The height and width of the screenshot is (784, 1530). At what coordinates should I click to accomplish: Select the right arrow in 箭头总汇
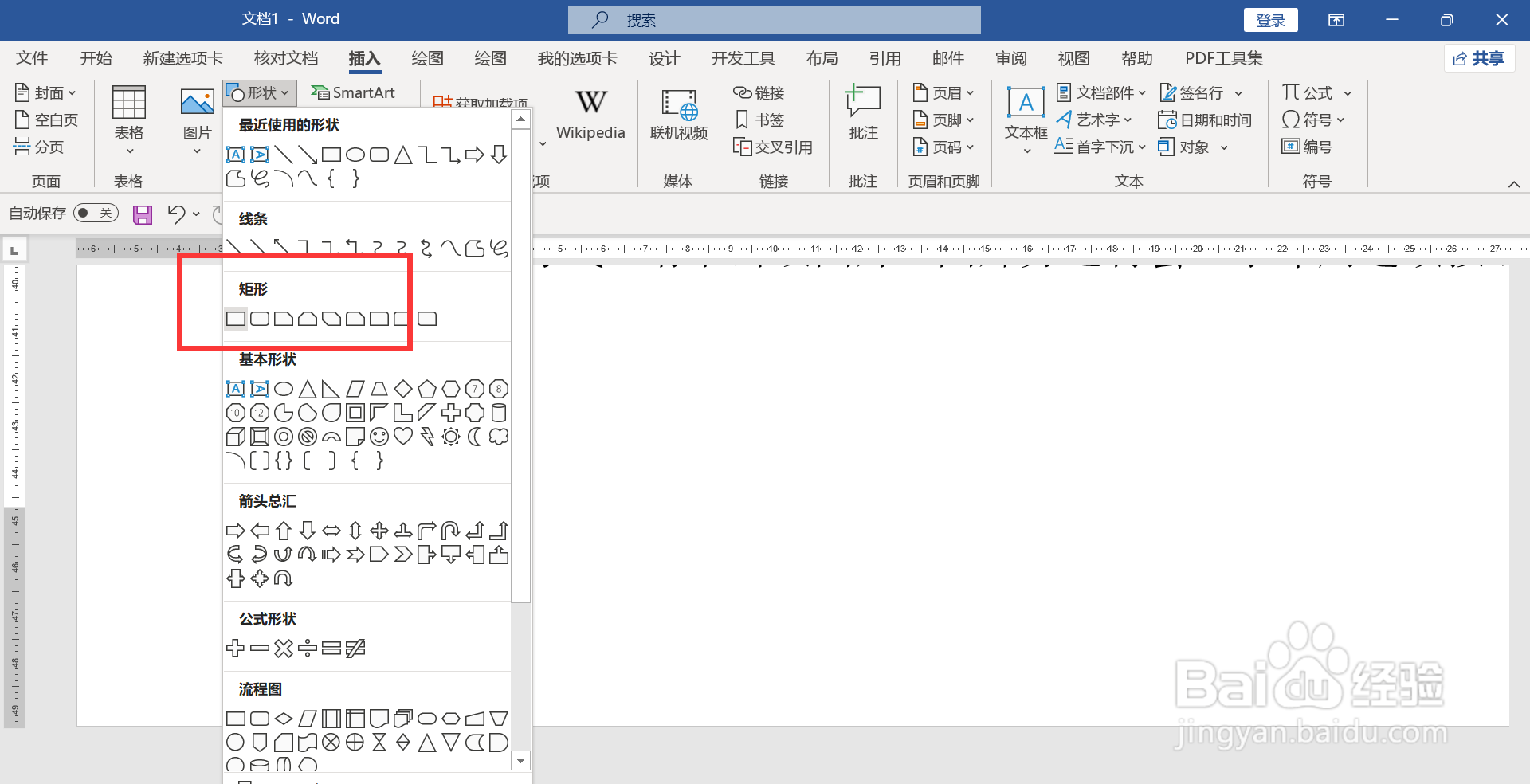[236, 531]
